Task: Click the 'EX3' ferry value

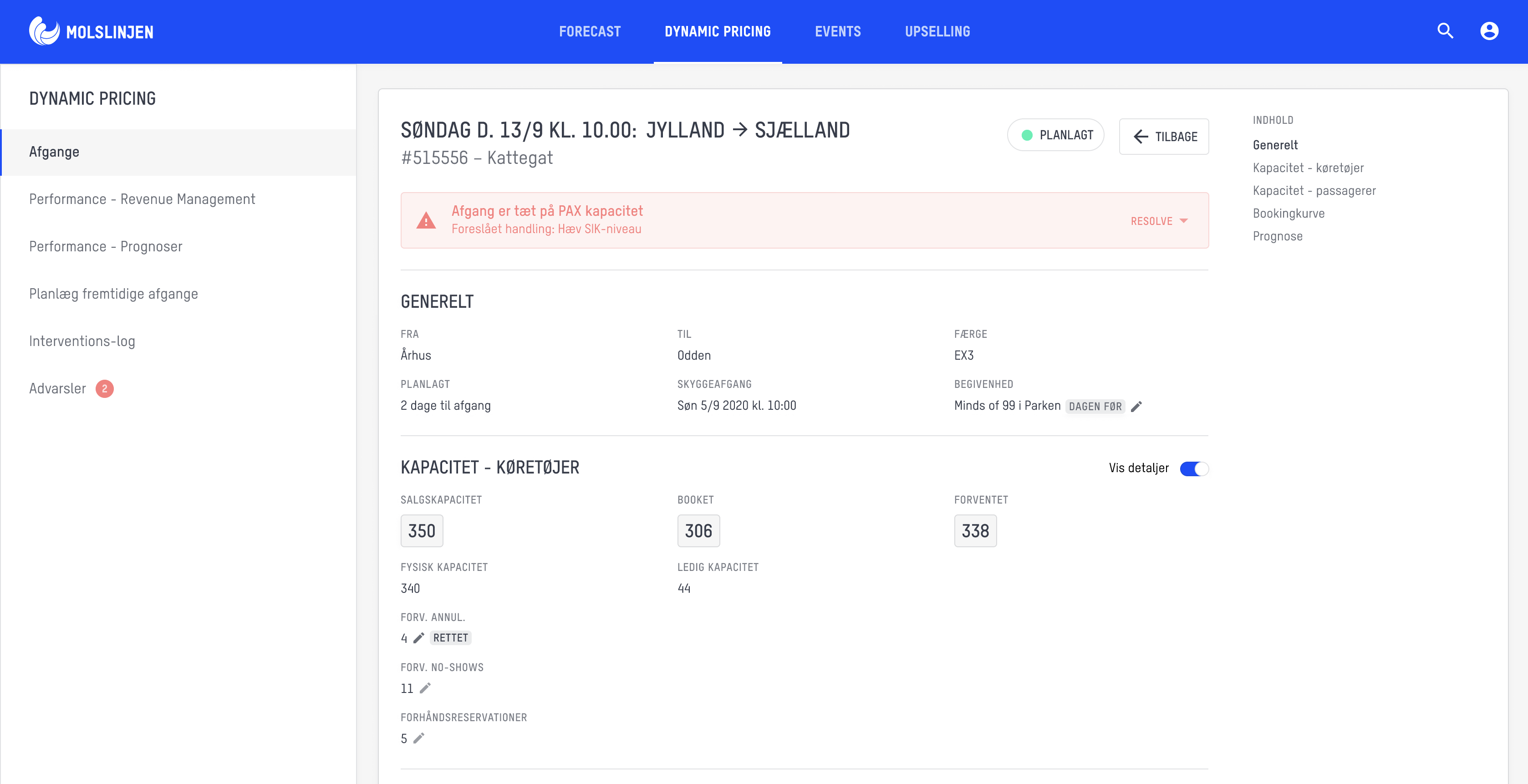Action: 964,355
